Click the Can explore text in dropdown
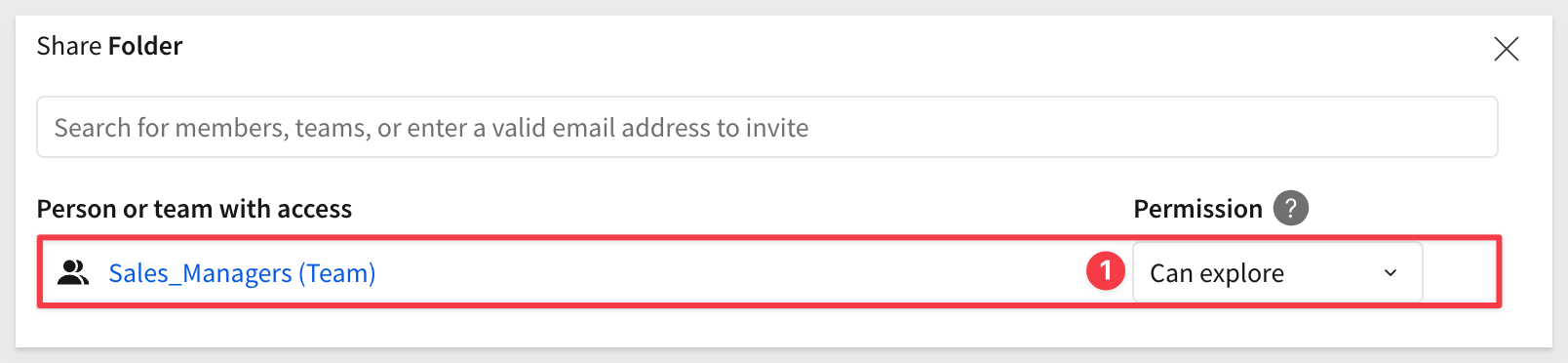The image size is (1568, 363). tap(1217, 273)
